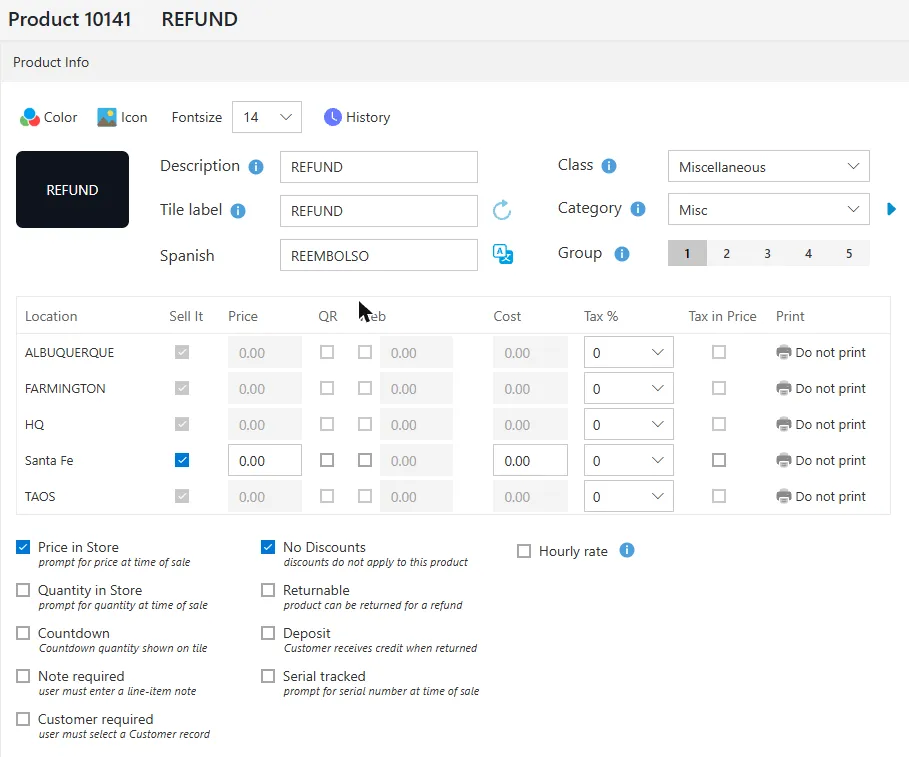Open Tax % dropdown for TAOS
Image resolution: width=909 pixels, height=757 pixels.
[628, 496]
